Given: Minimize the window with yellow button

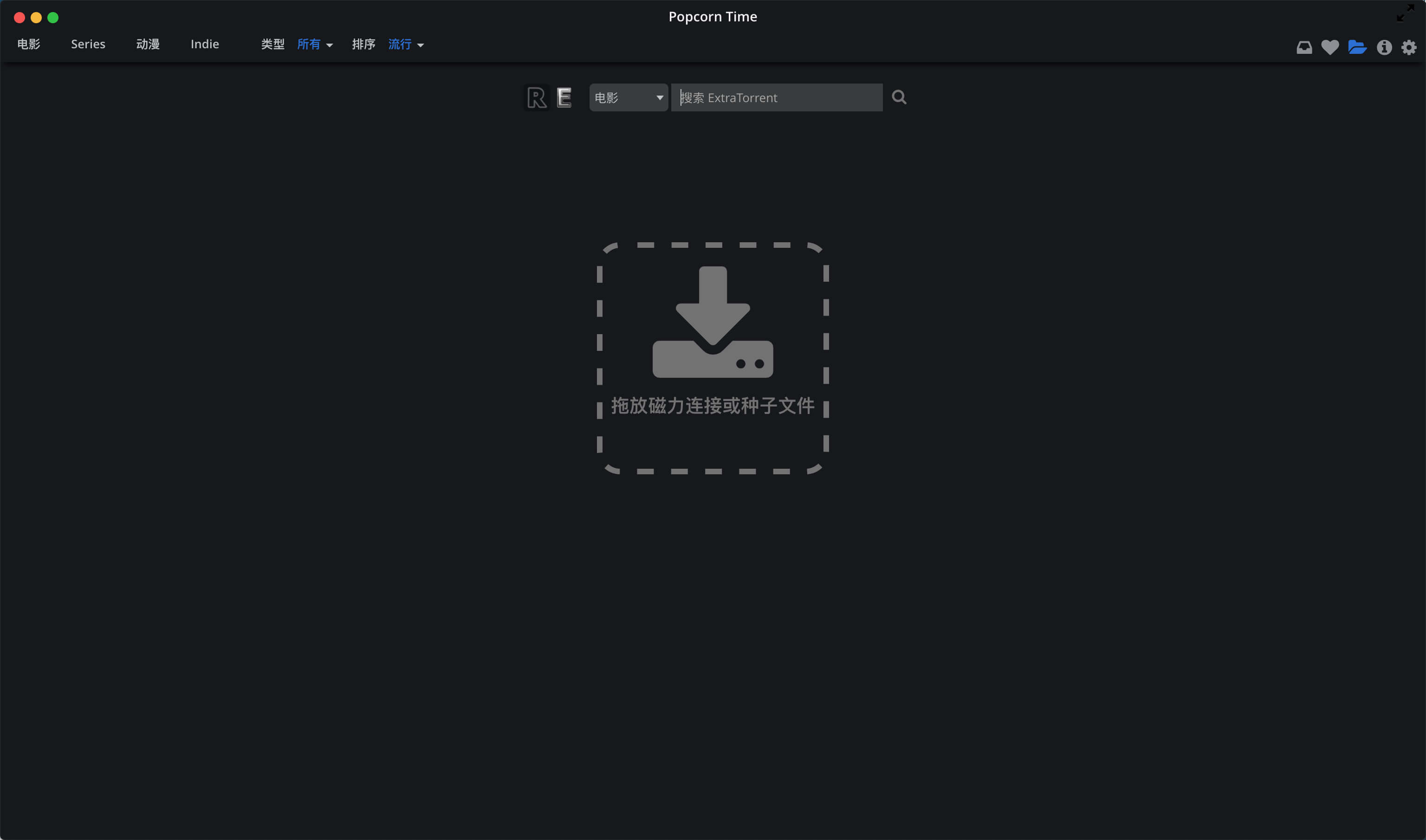Looking at the screenshot, I should (x=36, y=18).
